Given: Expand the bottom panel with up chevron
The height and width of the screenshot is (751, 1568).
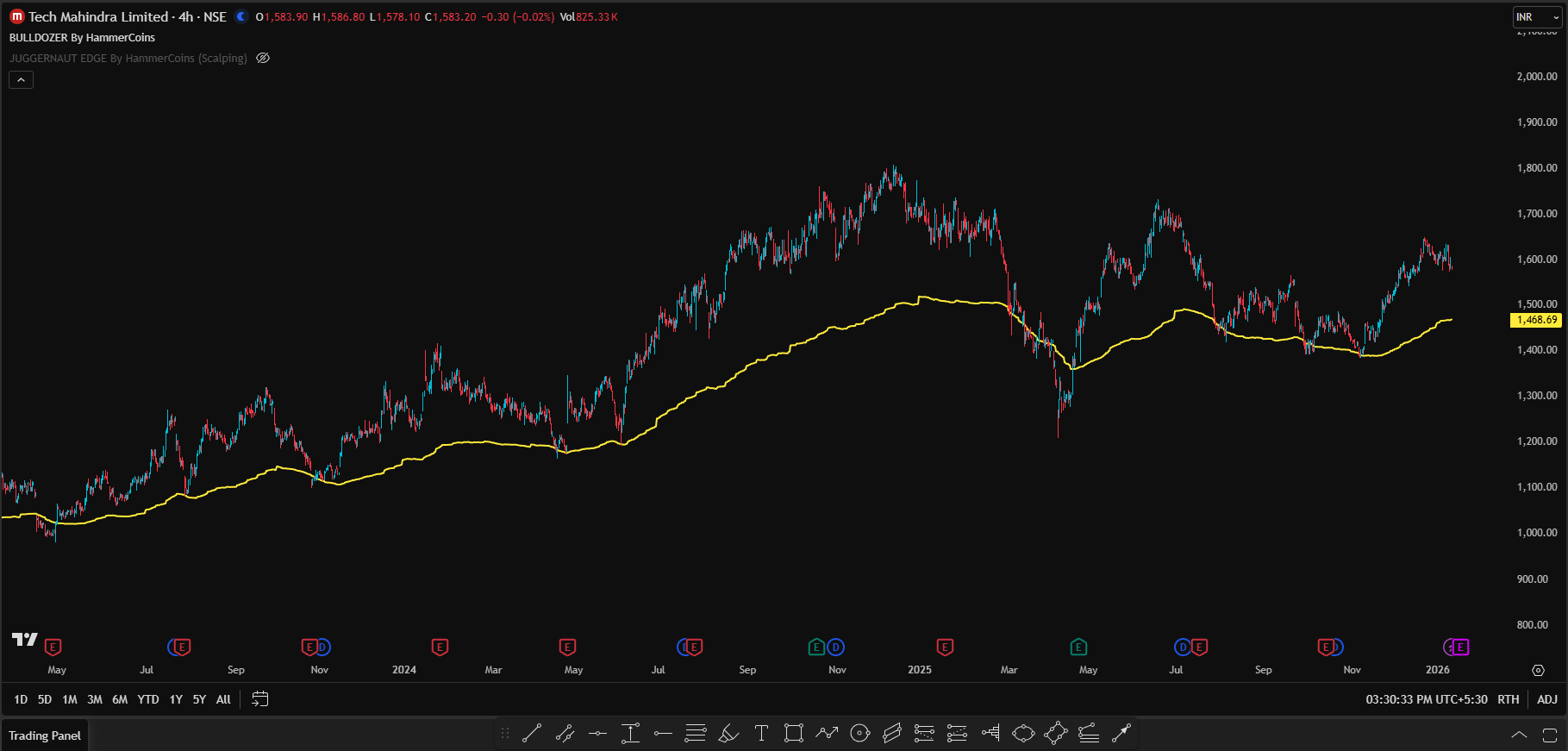Looking at the screenshot, I should pos(1519,735).
